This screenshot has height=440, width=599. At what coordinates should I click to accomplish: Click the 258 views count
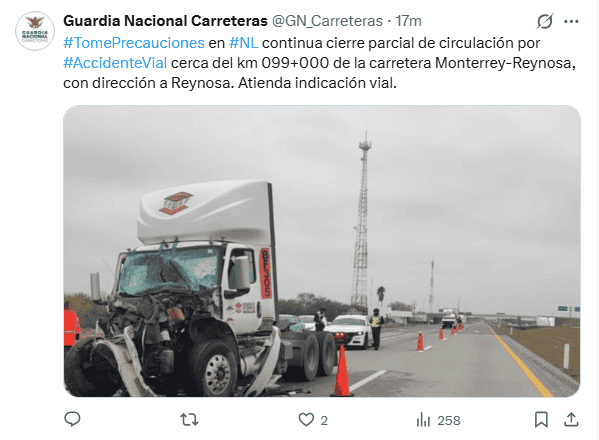449,421
